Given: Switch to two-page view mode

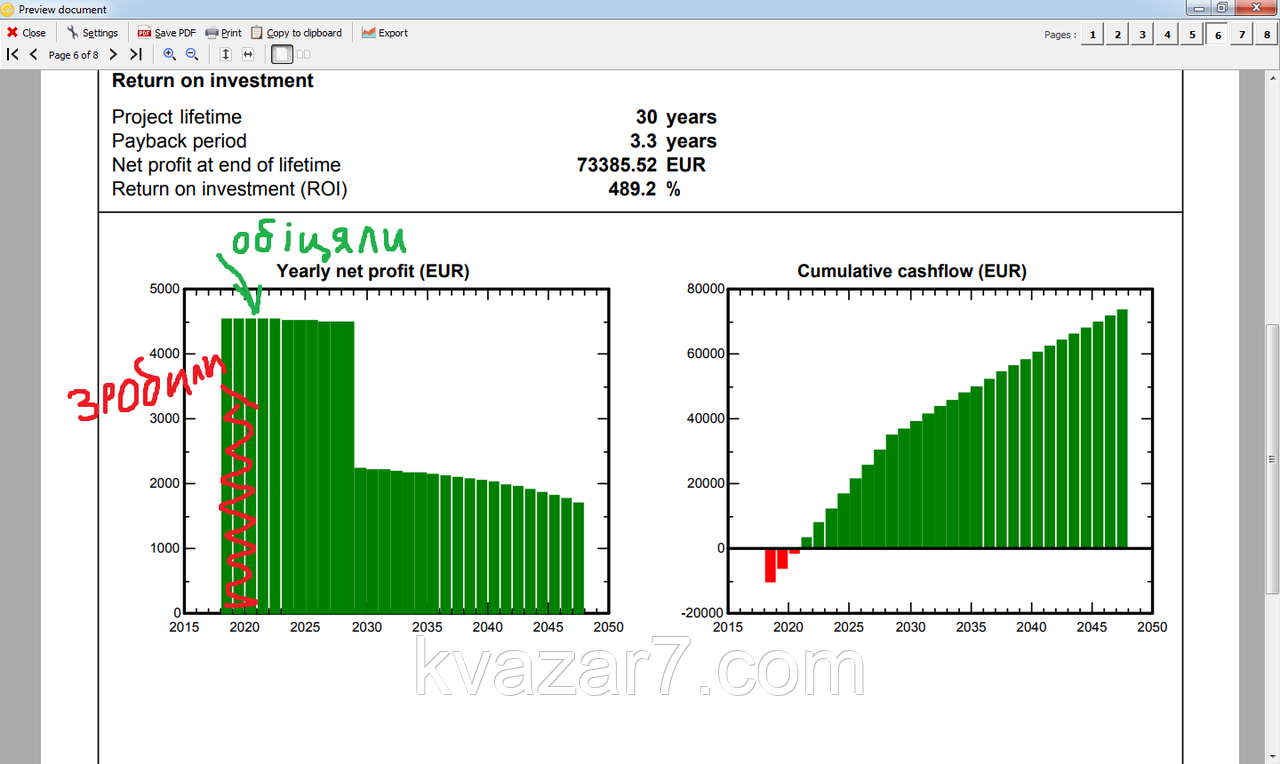Looking at the screenshot, I should 303,54.
